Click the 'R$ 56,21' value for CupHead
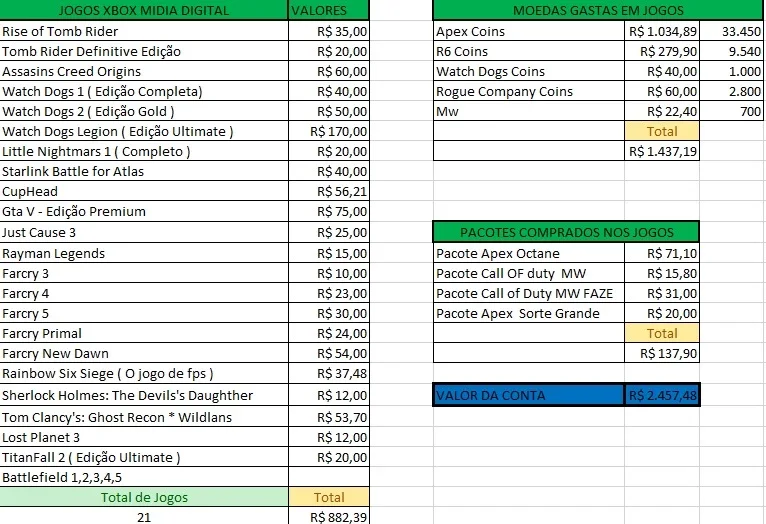766x524 pixels. pos(329,191)
